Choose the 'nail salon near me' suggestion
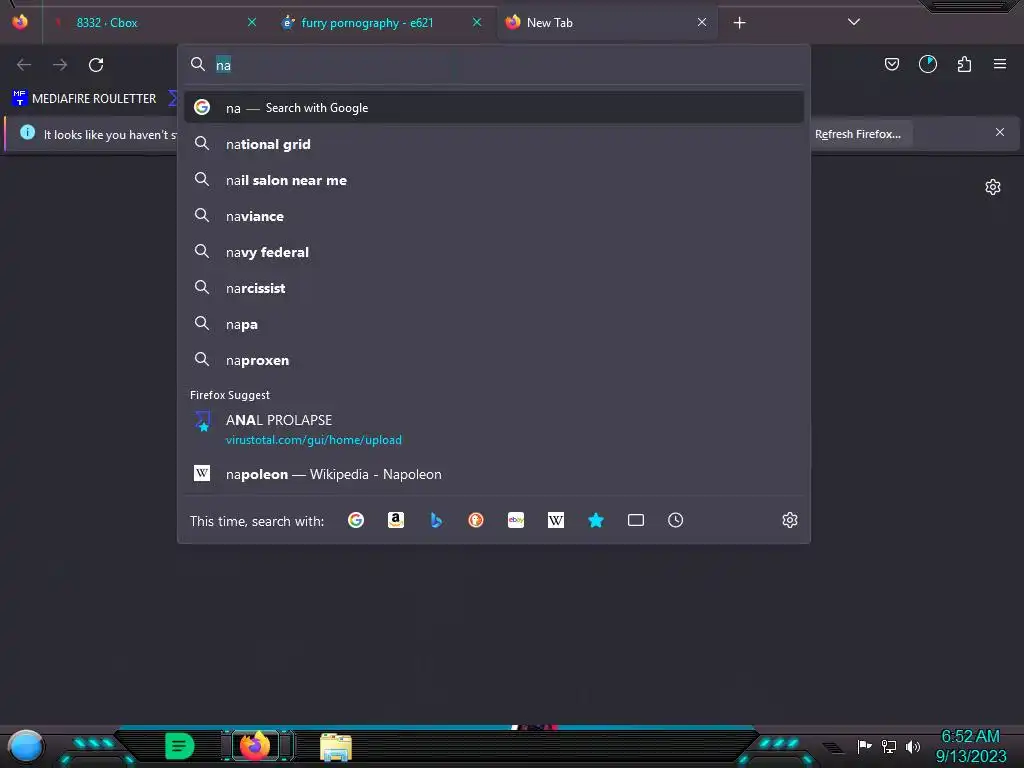1024x768 pixels. (494, 180)
